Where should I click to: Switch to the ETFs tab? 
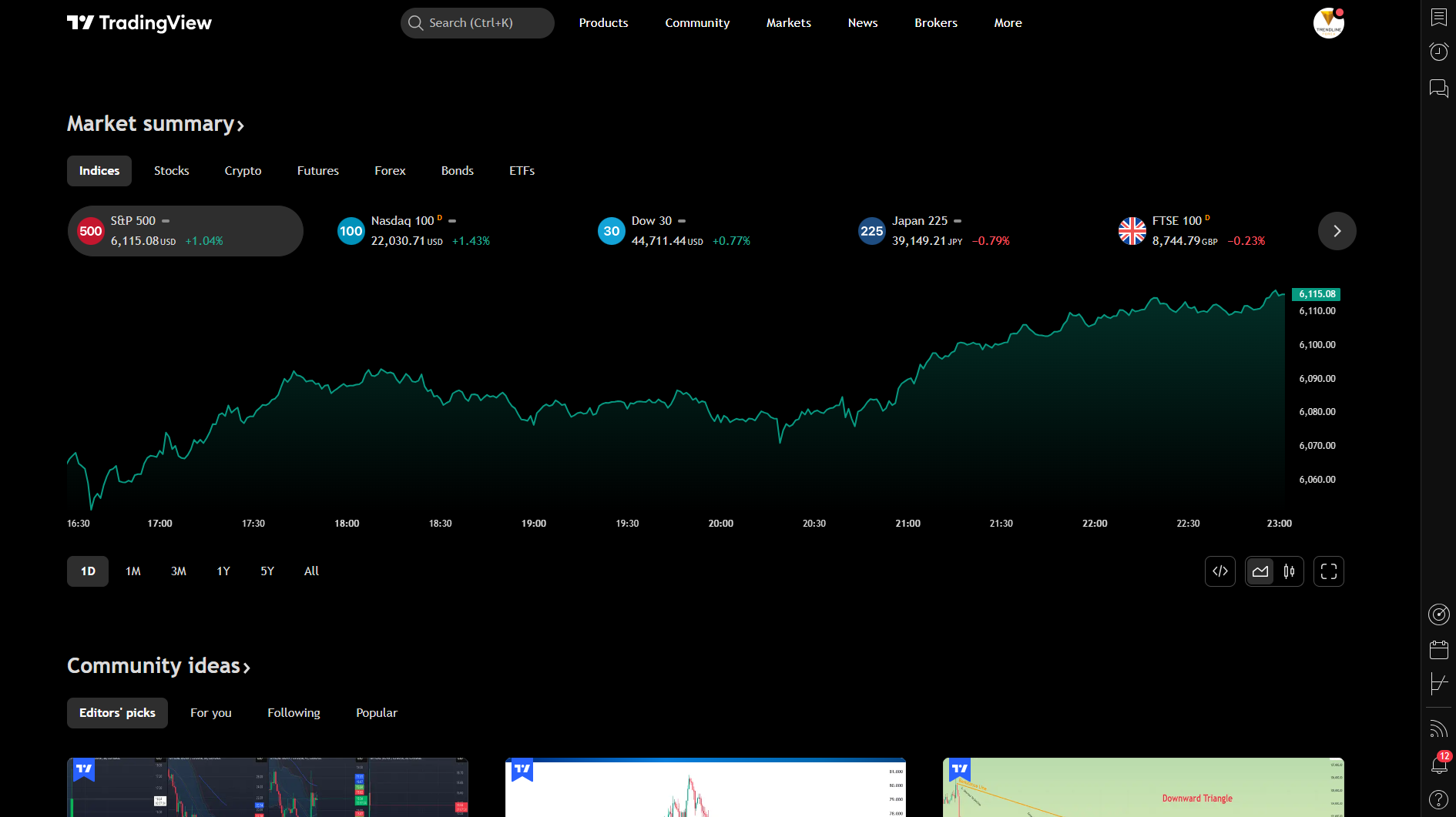click(x=522, y=171)
